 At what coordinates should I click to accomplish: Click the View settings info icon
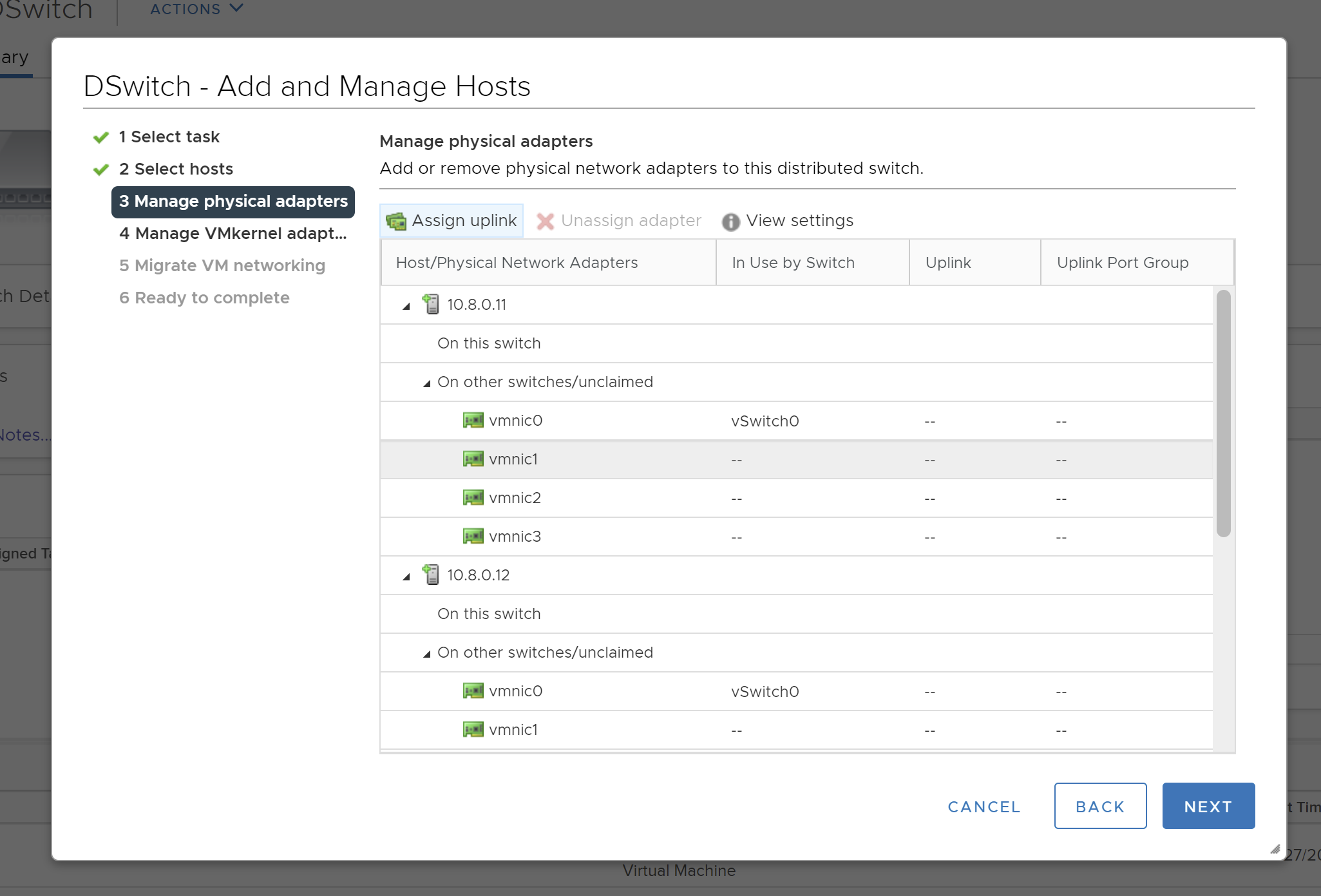730,222
